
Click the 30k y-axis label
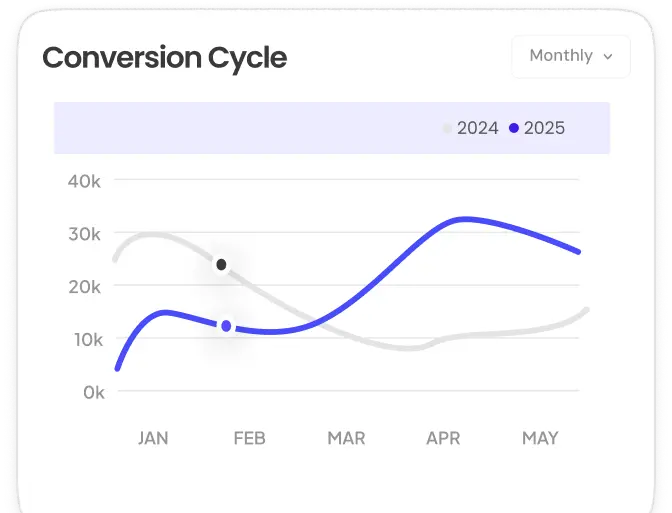[84, 234]
